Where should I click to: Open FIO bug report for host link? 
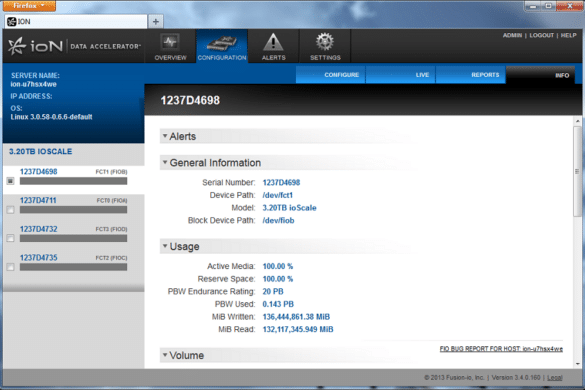click(x=501, y=349)
